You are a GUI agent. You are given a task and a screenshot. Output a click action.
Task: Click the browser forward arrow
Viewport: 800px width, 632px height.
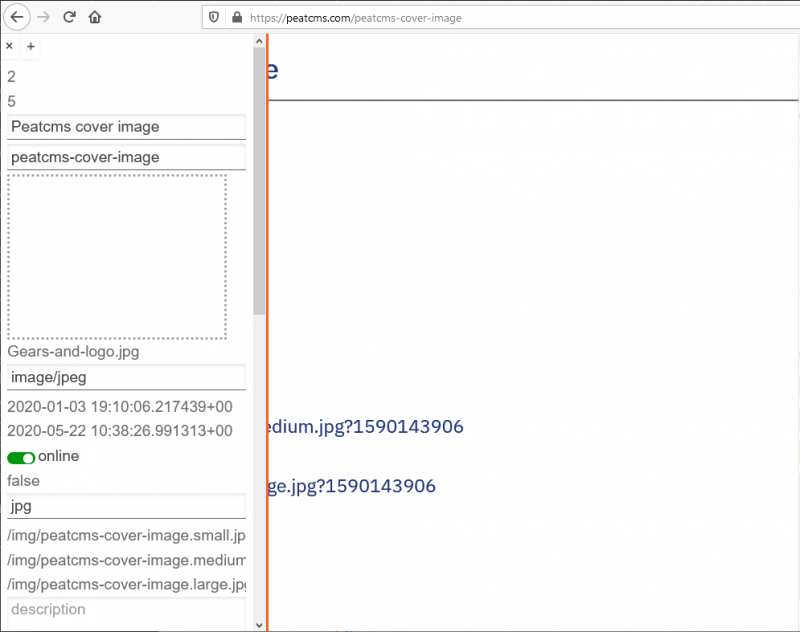click(x=44, y=17)
